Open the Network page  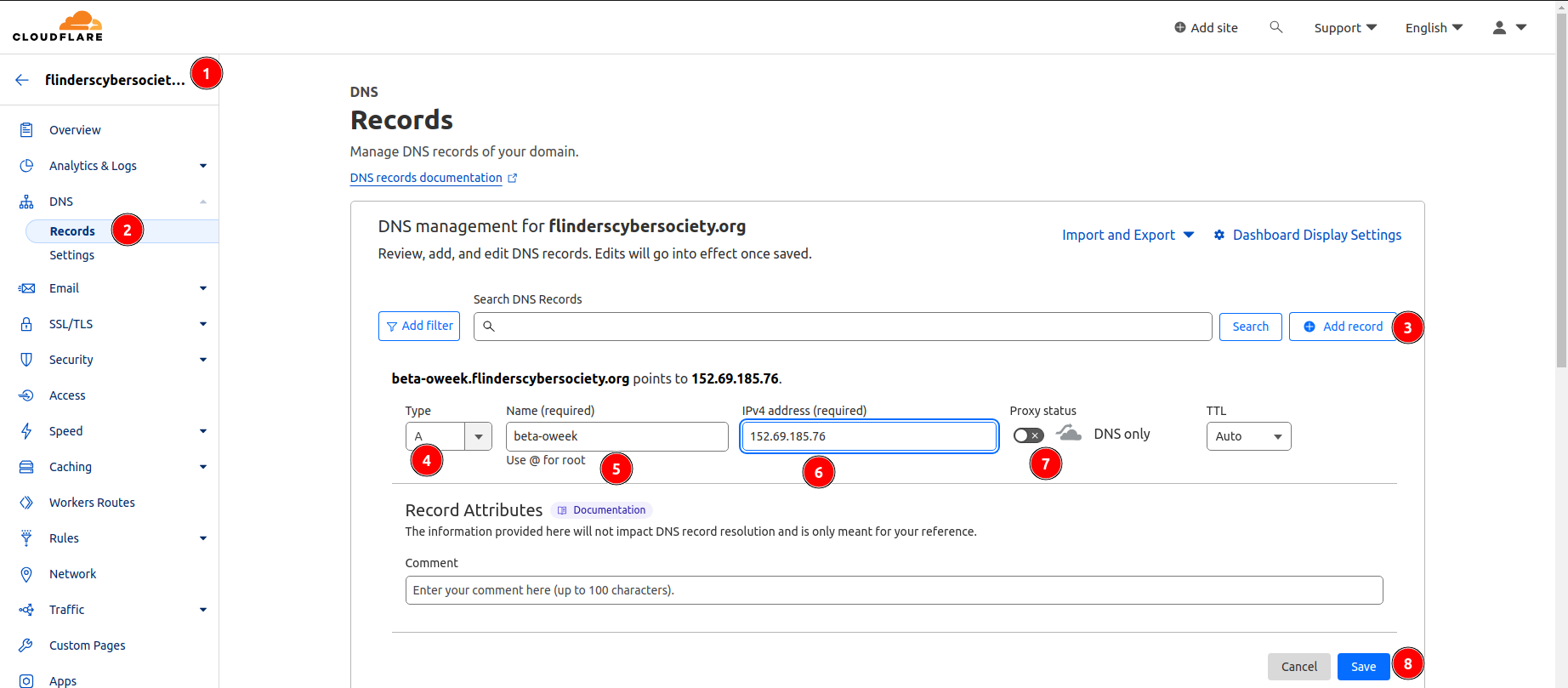[72, 574]
